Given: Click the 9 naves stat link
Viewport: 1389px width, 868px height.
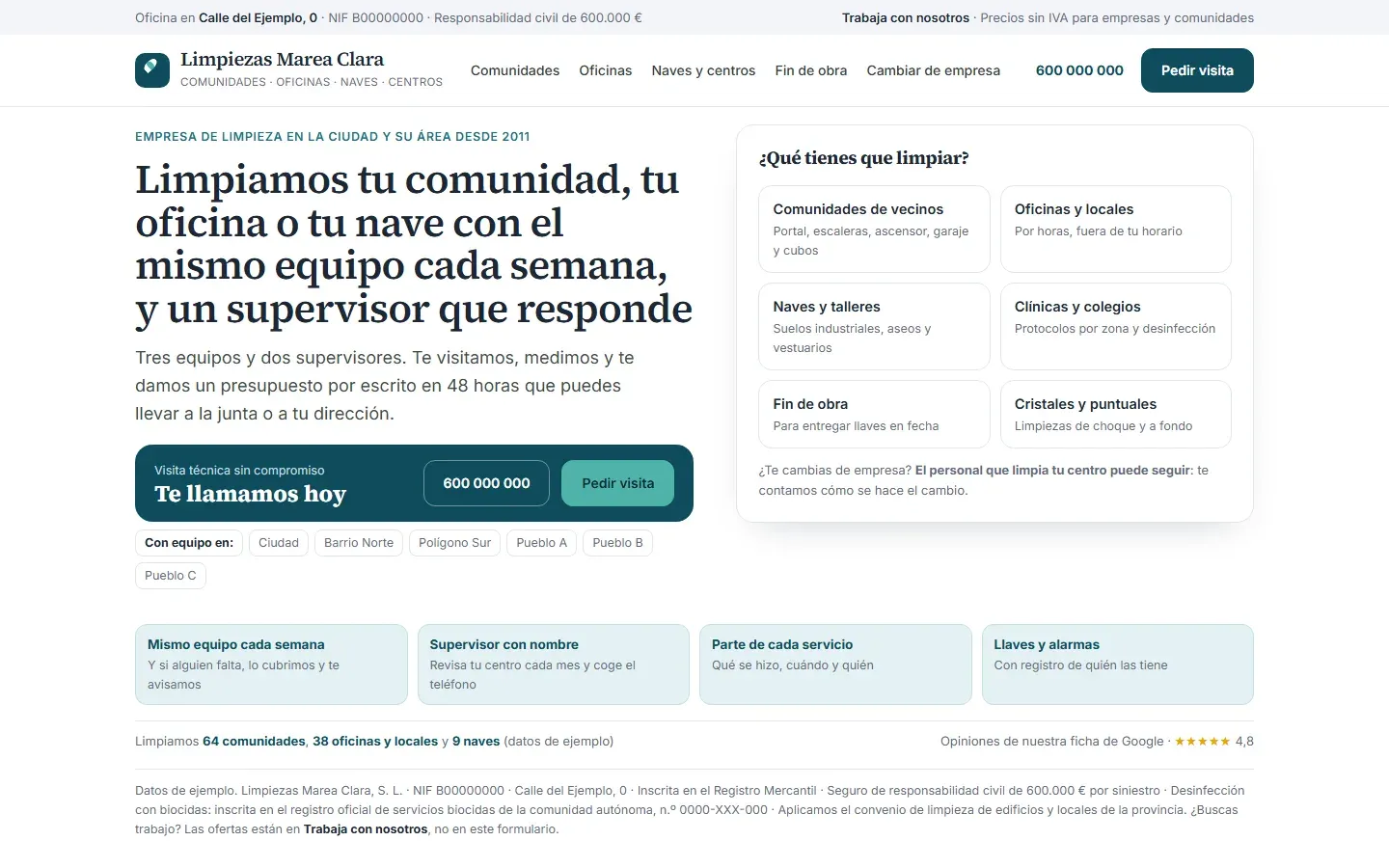Looking at the screenshot, I should pos(476,742).
